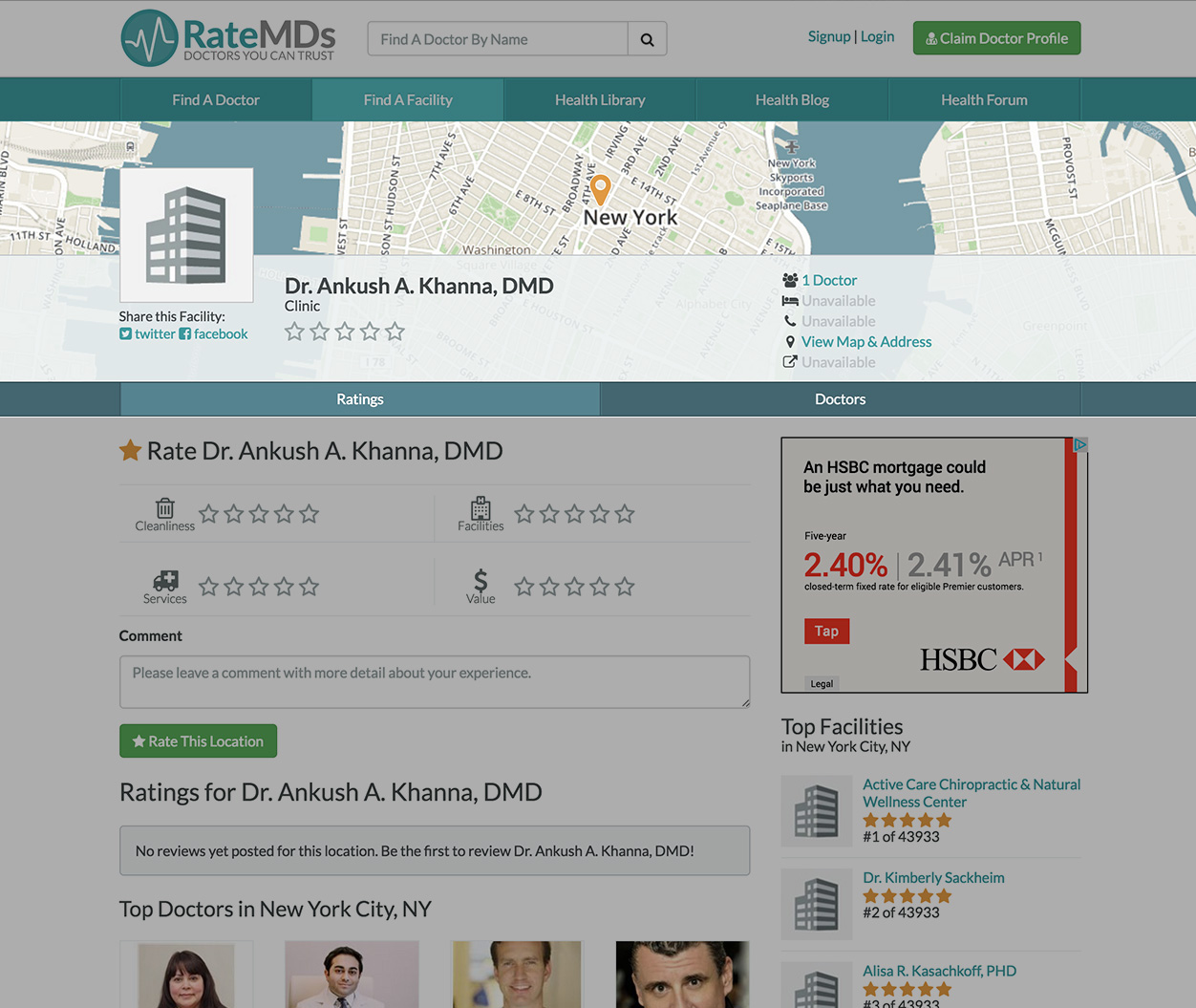Click the facility building profile image
This screenshot has width=1196, height=1008.
tap(186, 235)
